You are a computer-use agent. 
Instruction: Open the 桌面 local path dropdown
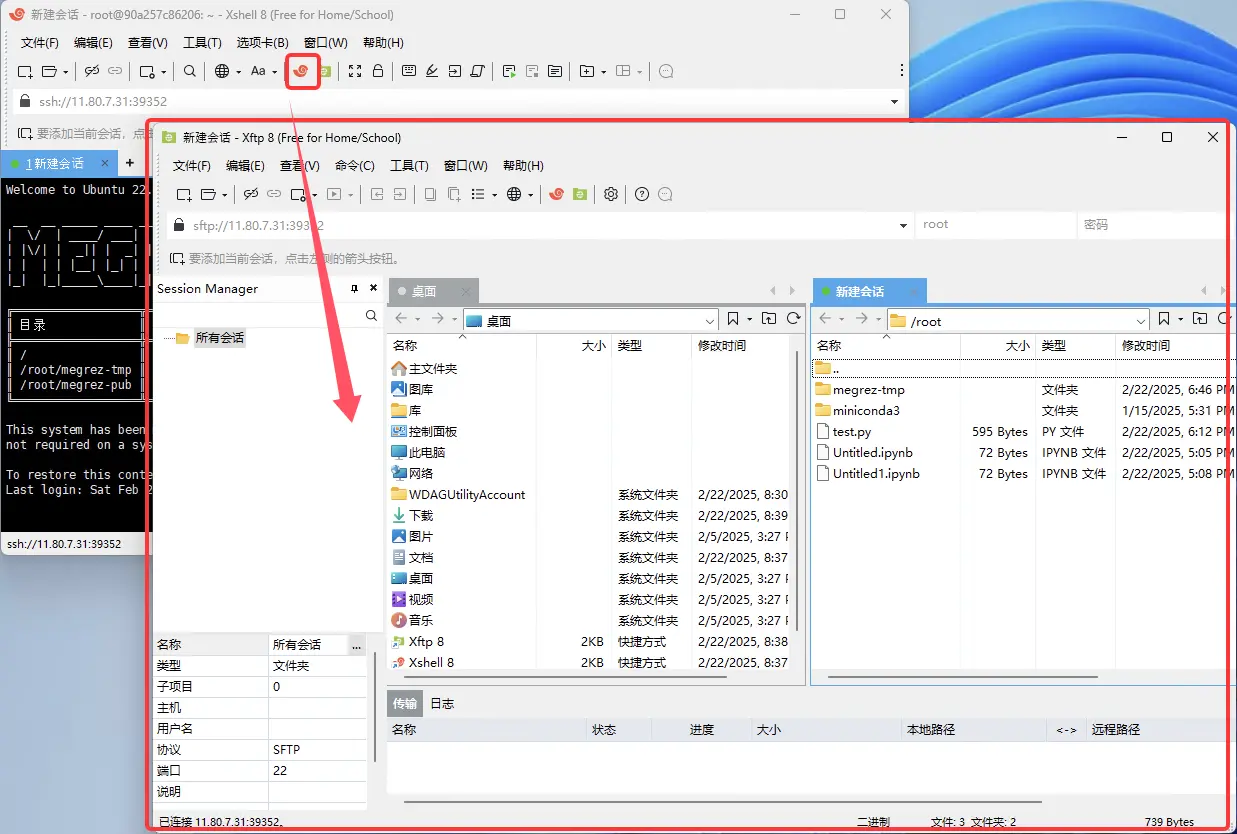tap(711, 319)
